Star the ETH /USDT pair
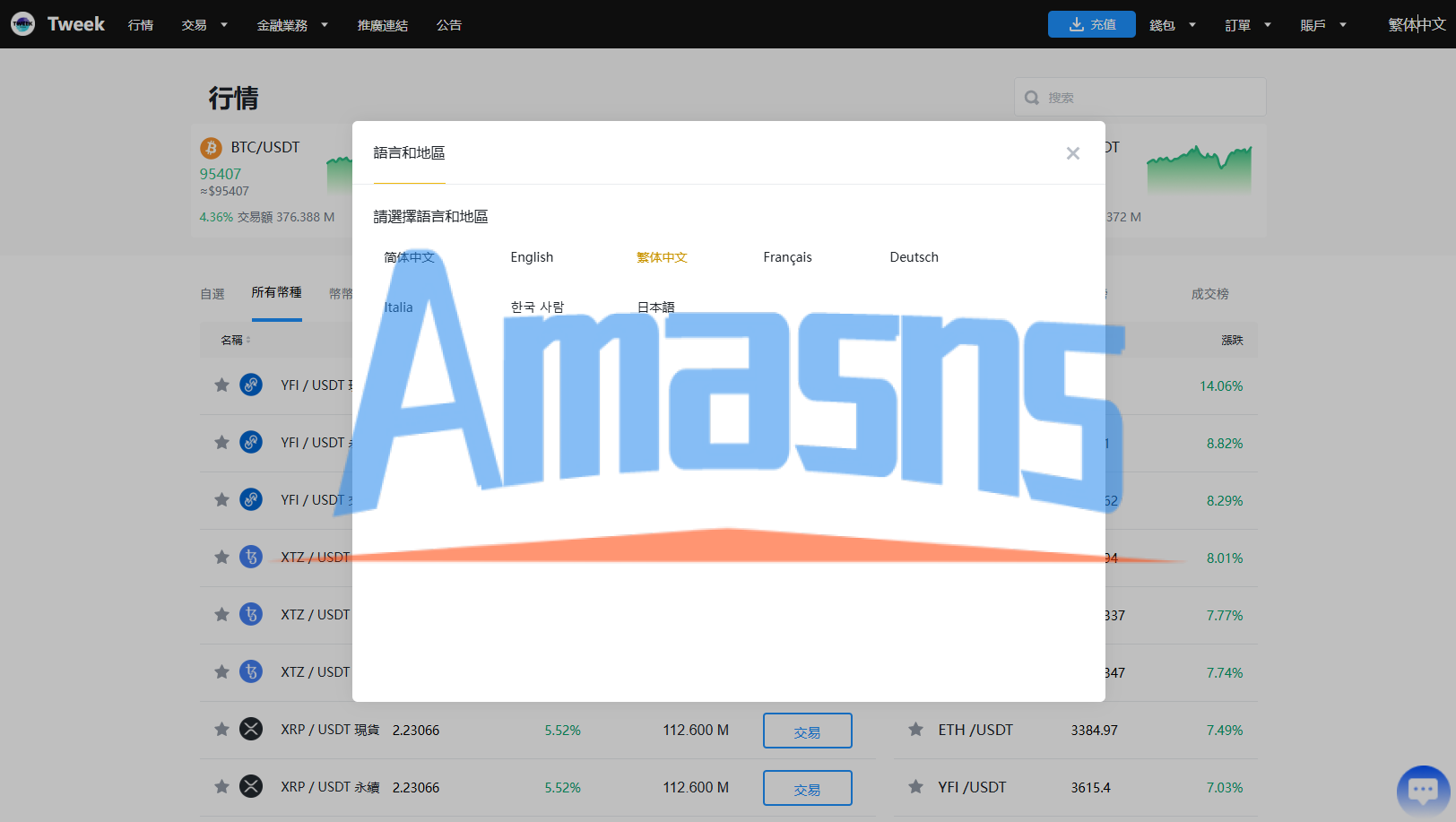 [x=915, y=729]
